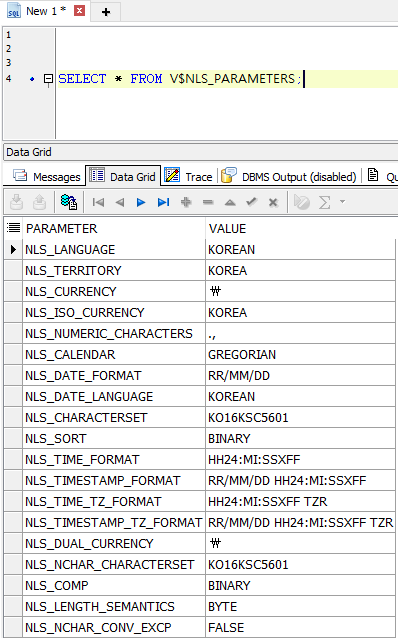Viewport: 398px width, 638px height.
Task: Select the NLS_COMP cell
Action: (x=114, y=586)
